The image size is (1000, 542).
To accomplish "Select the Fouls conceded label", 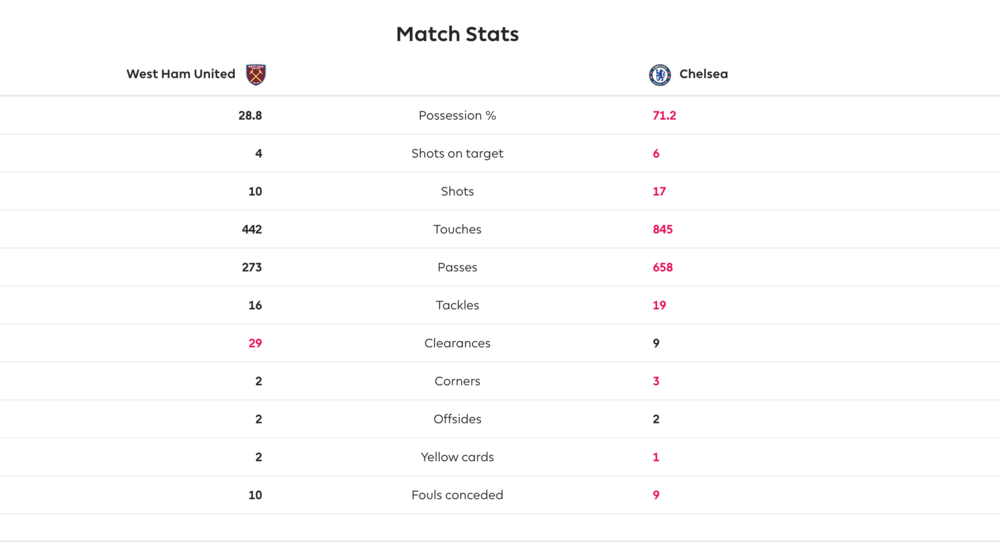I will (457, 495).
